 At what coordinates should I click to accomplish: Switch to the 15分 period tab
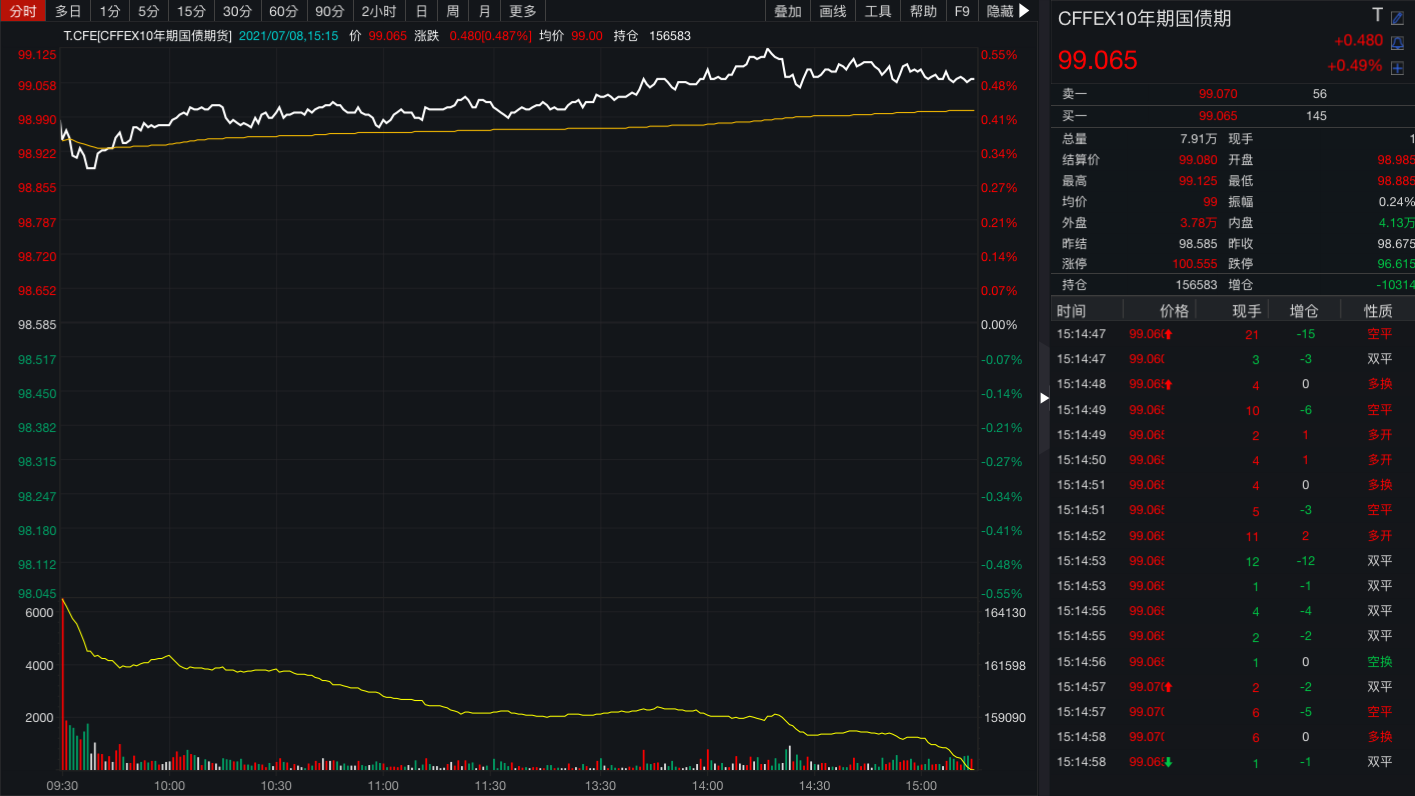(191, 11)
